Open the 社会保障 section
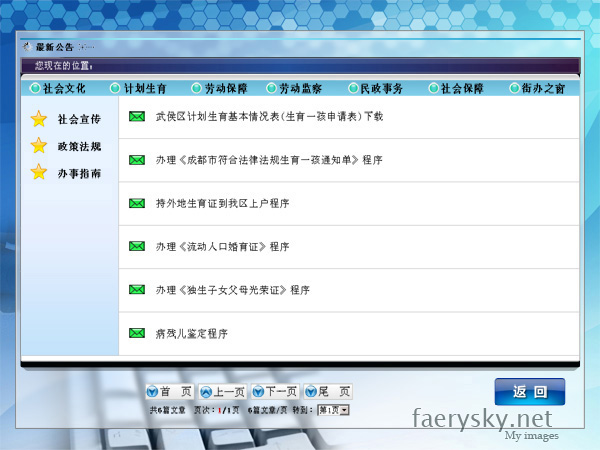 point(462,88)
